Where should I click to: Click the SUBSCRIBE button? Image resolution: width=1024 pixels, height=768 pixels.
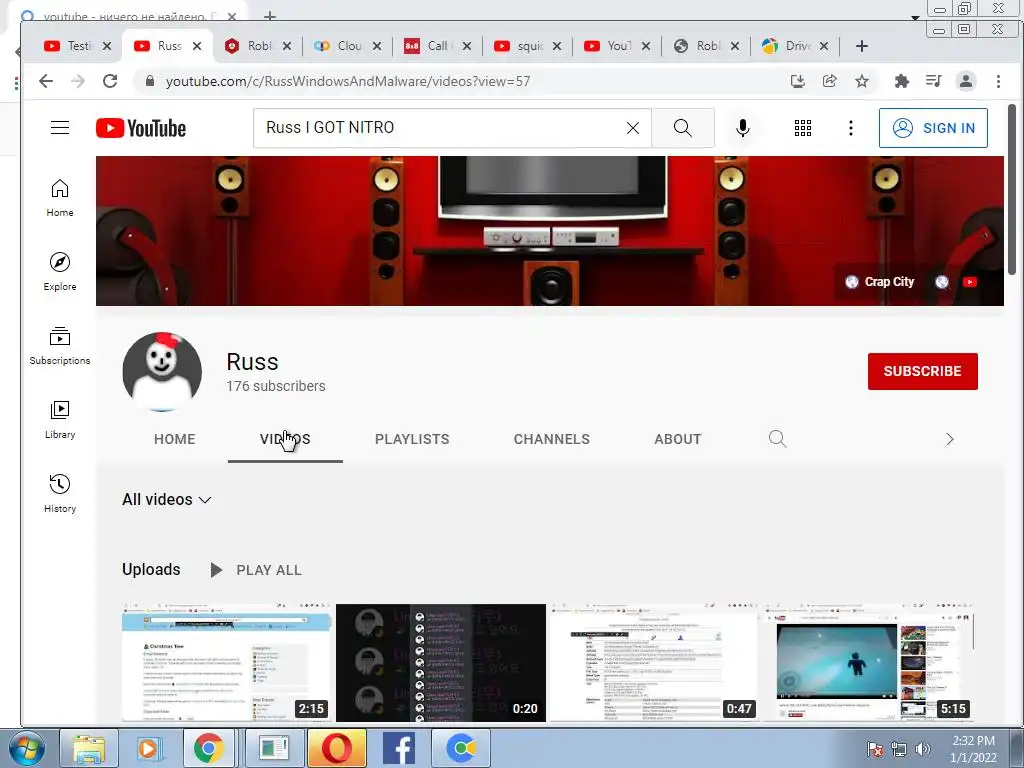point(922,371)
